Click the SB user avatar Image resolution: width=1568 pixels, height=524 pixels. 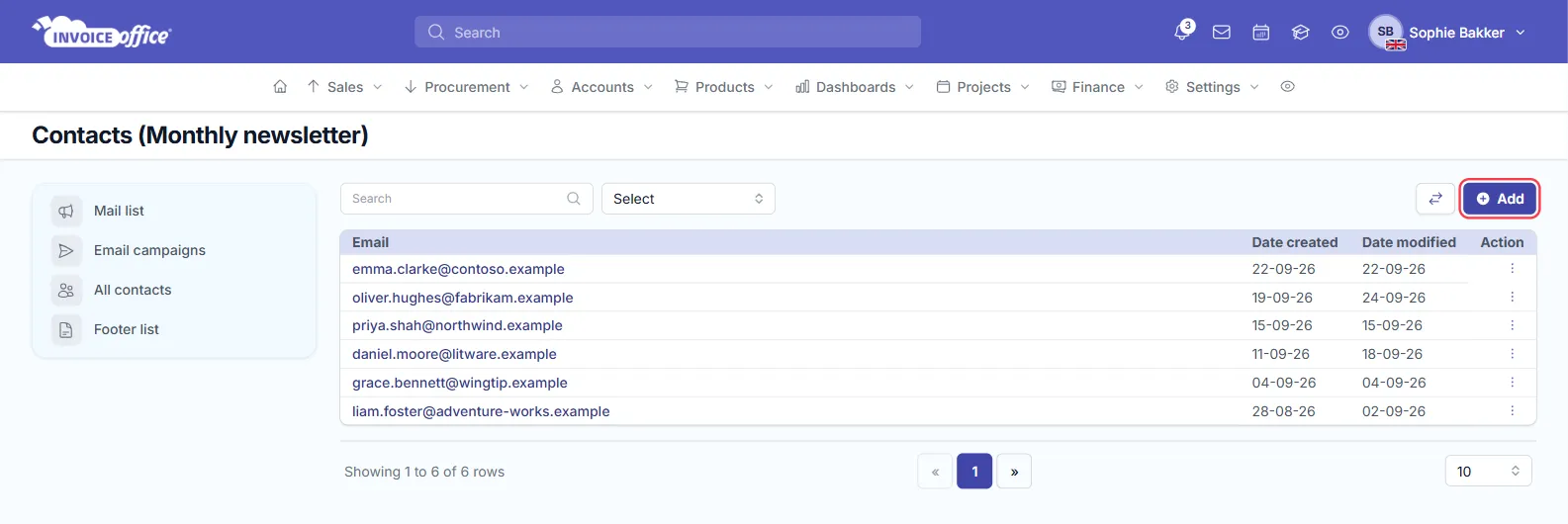[1386, 33]
